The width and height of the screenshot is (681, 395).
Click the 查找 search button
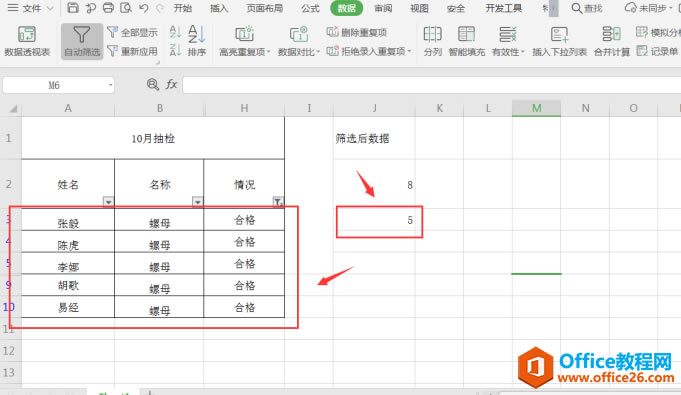tap(587, 8)
